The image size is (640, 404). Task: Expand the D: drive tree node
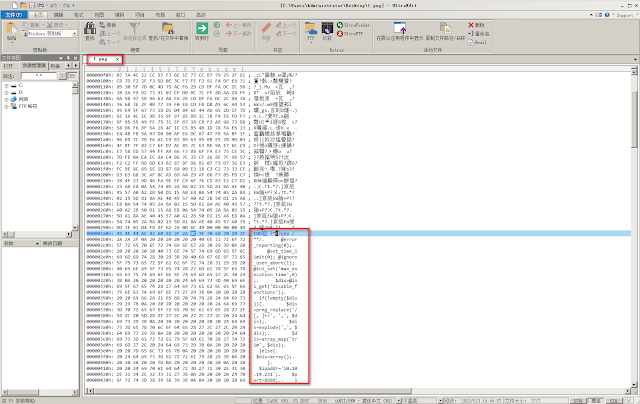point(7,93)
